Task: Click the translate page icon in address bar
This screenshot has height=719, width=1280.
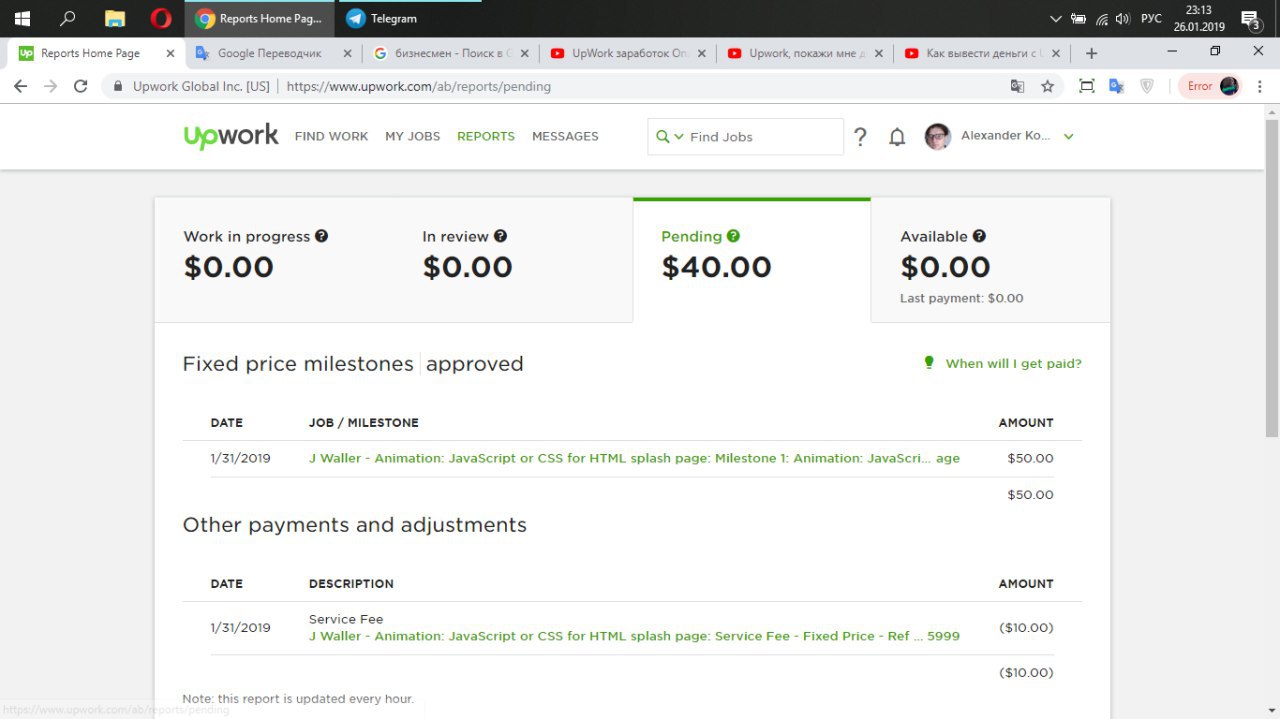Action: [x=1017, y=86]
